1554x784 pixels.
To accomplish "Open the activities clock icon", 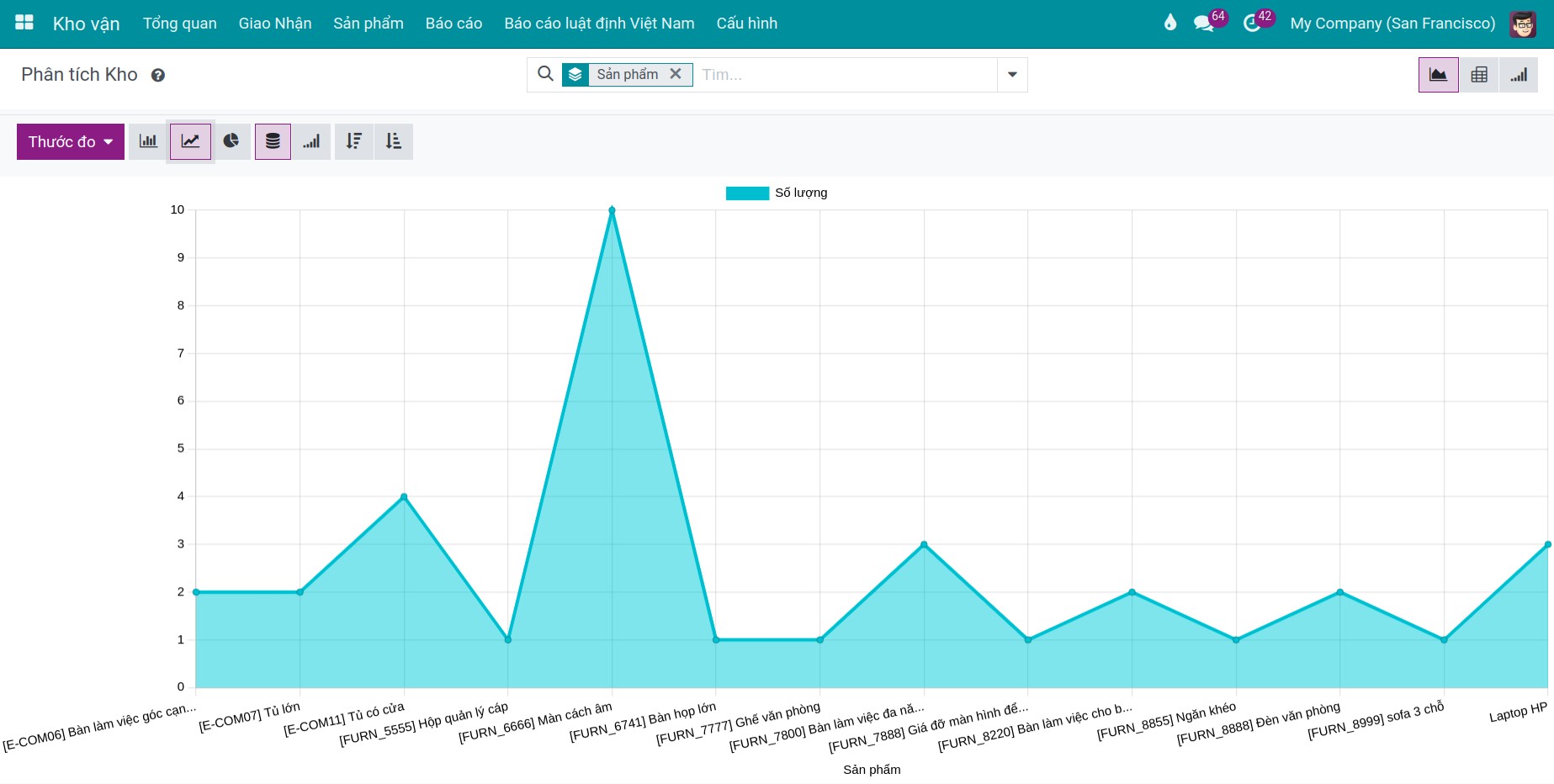I will 1252,23.
